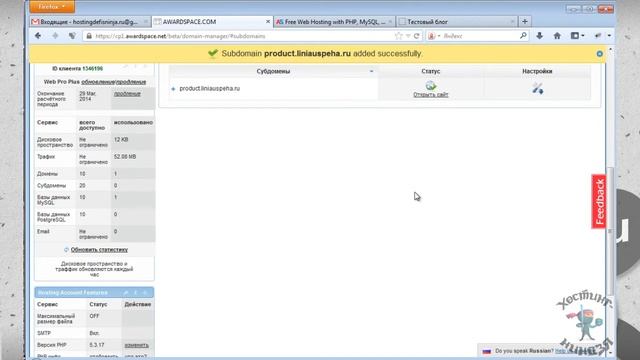Image resolution: width=640 pixels, height=360 pixels.
Task: Open settings tools icon for product.liniauspeha.ru
Action: (538, 88)
